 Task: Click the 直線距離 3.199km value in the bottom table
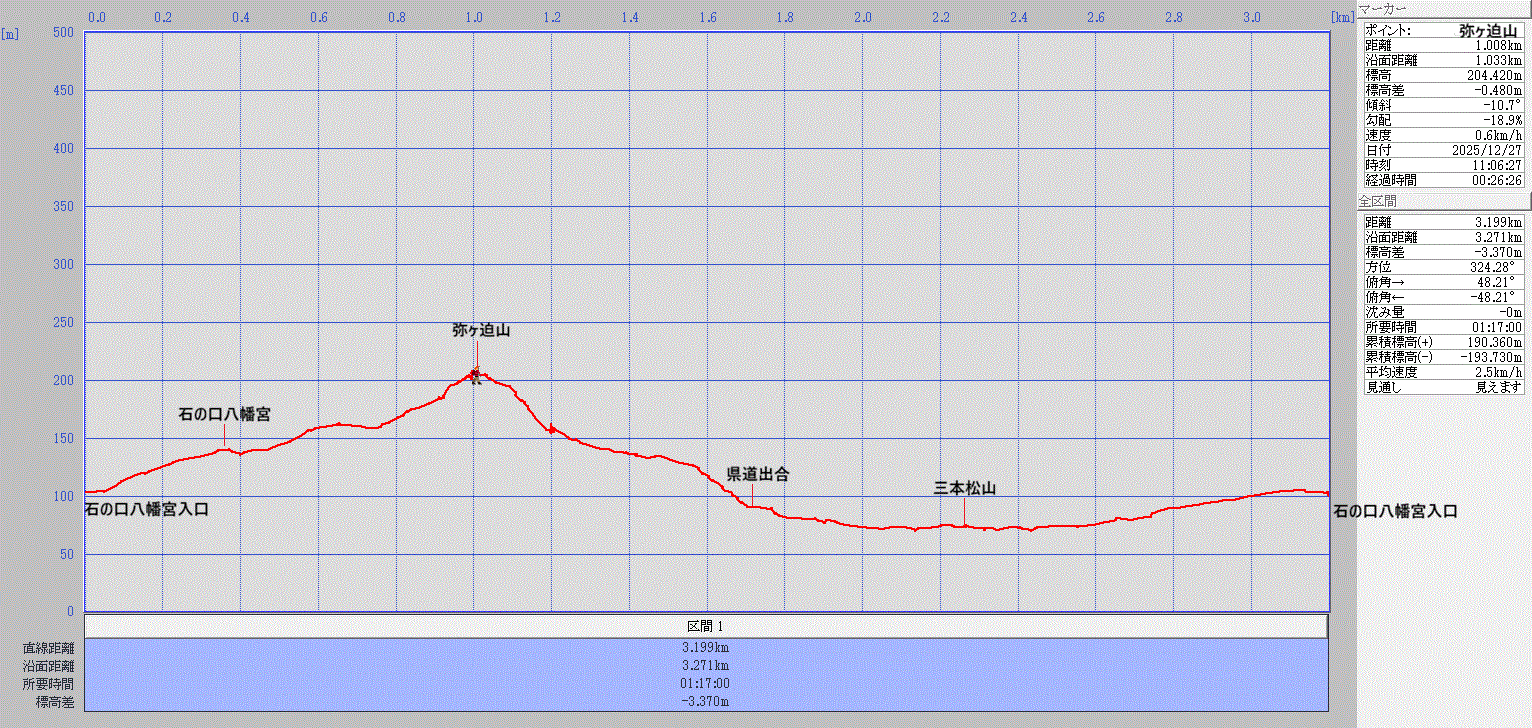[706, 648]
